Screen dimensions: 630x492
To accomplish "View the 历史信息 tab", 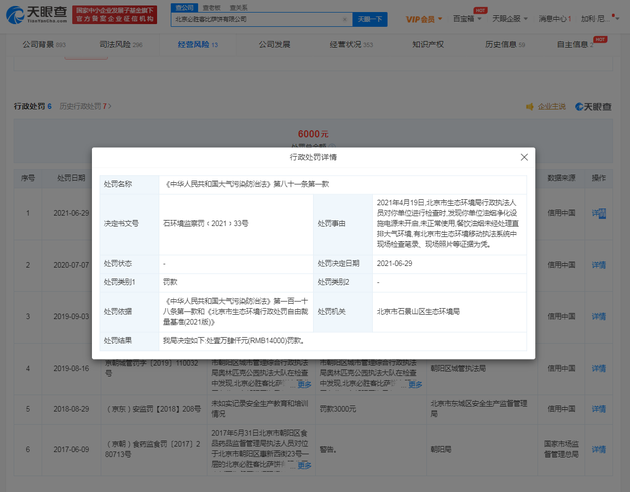I will pyautogui.click(x=503, y=45).
